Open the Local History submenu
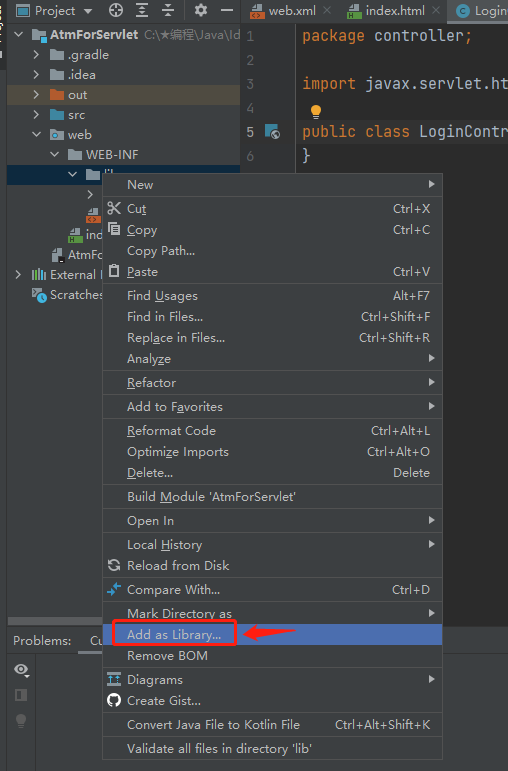Image resolution: width=508 pixels, height=771 pixels. point(272,544)
